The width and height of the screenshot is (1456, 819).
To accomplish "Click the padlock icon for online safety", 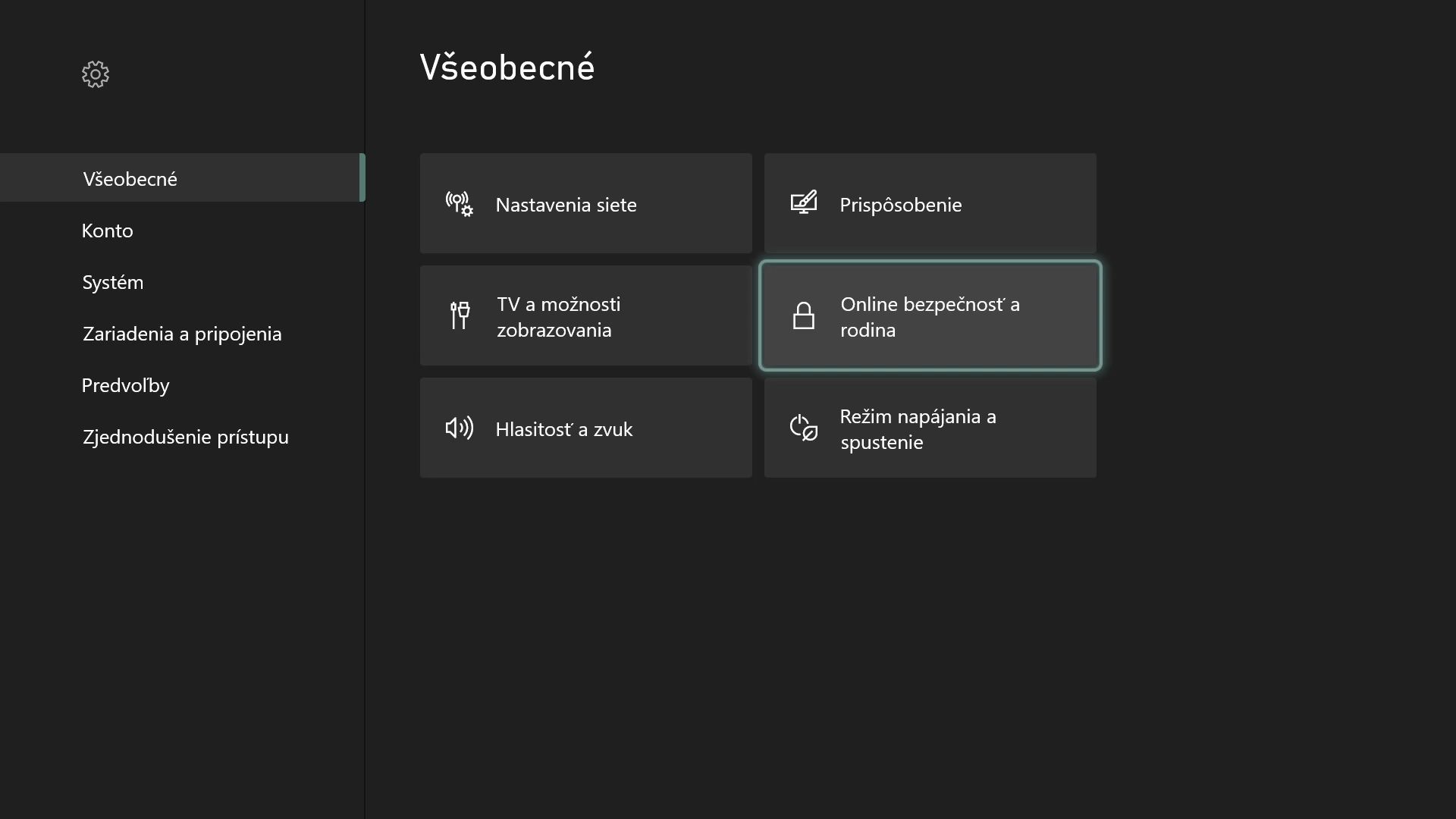I will pos(804,315).
